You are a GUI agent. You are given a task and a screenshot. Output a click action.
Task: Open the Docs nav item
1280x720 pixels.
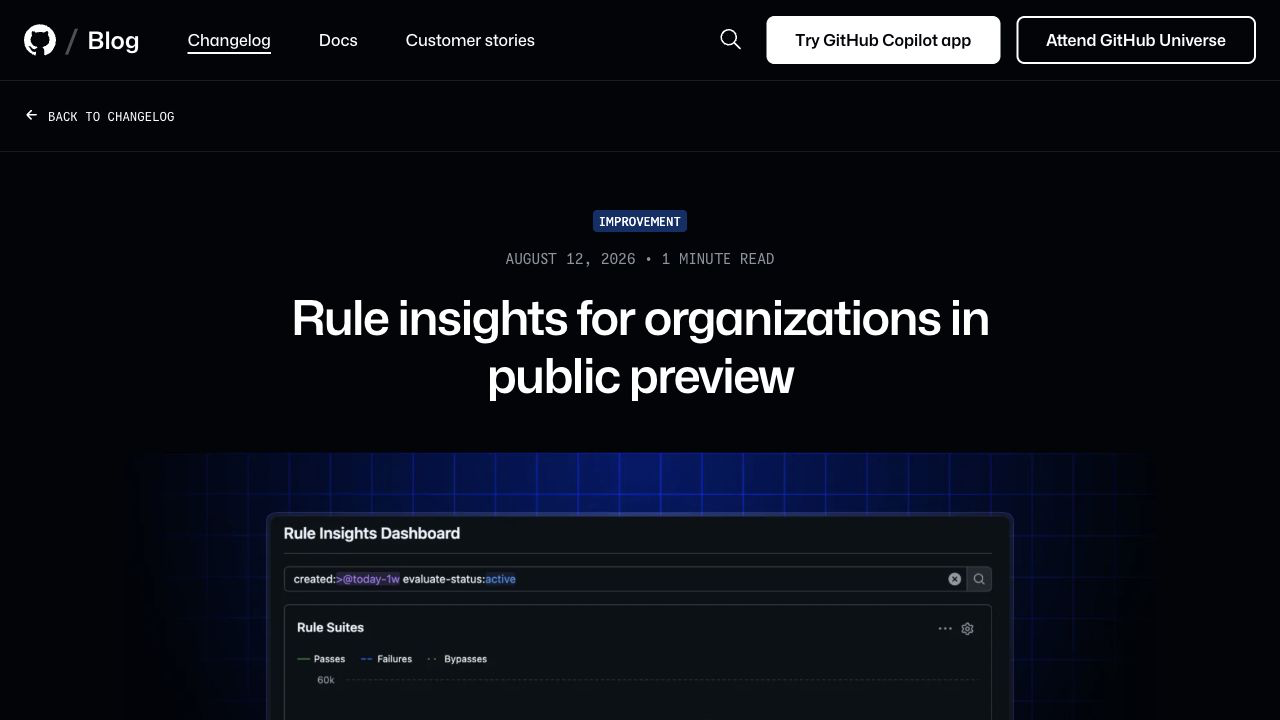point(338,40)
